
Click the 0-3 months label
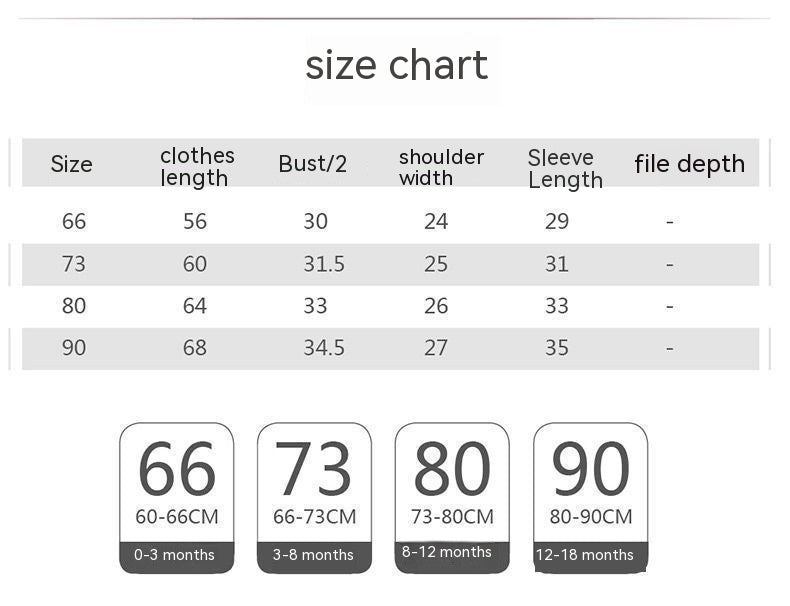pyautogui.click(x=175, y=555)
